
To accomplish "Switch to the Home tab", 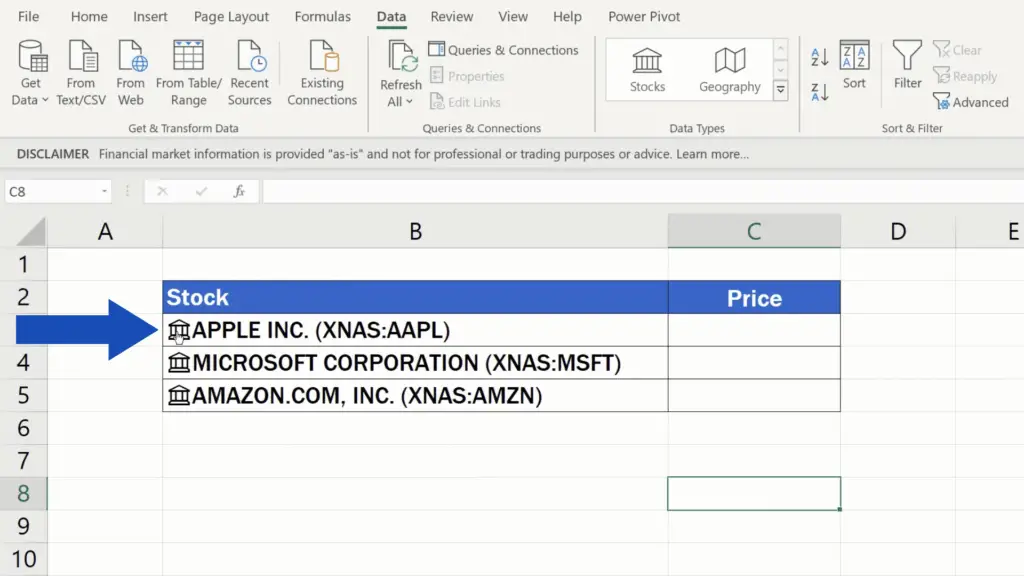I will click(89, 16).
